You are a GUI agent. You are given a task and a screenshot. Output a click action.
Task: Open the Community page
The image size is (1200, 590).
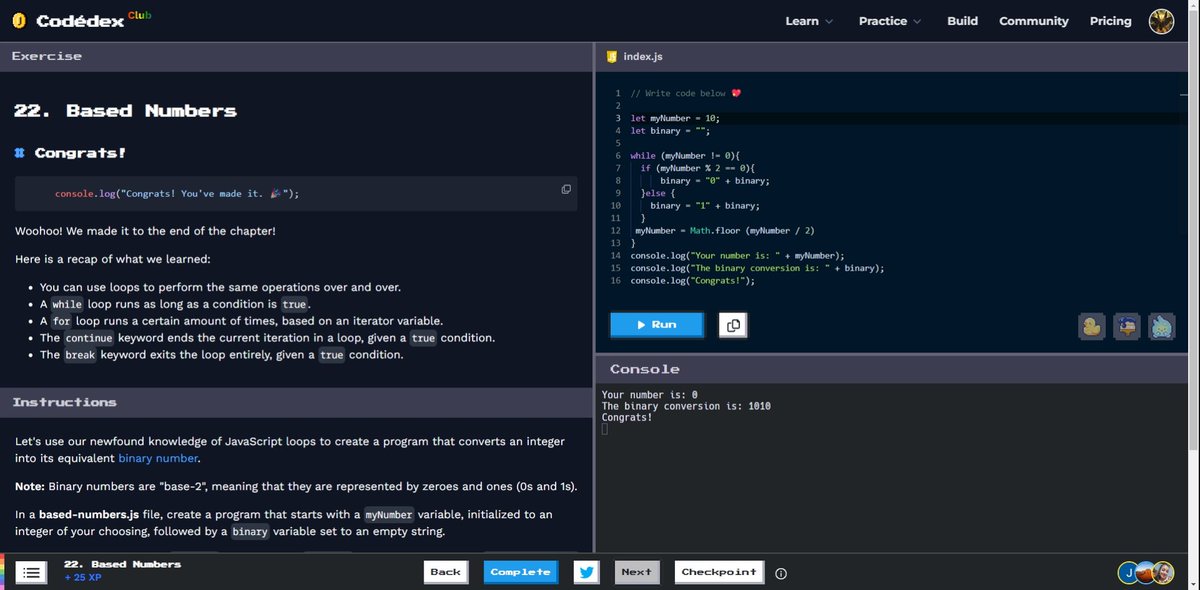(1033, 21)
